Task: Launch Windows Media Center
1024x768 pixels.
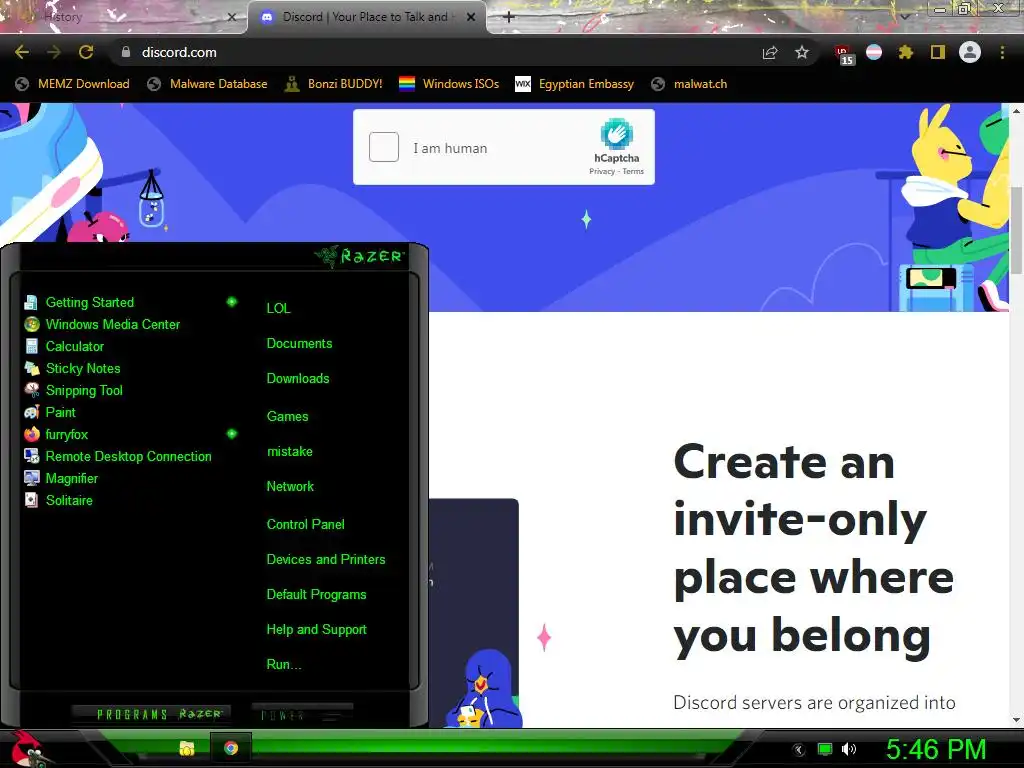Action: point(103,325)
